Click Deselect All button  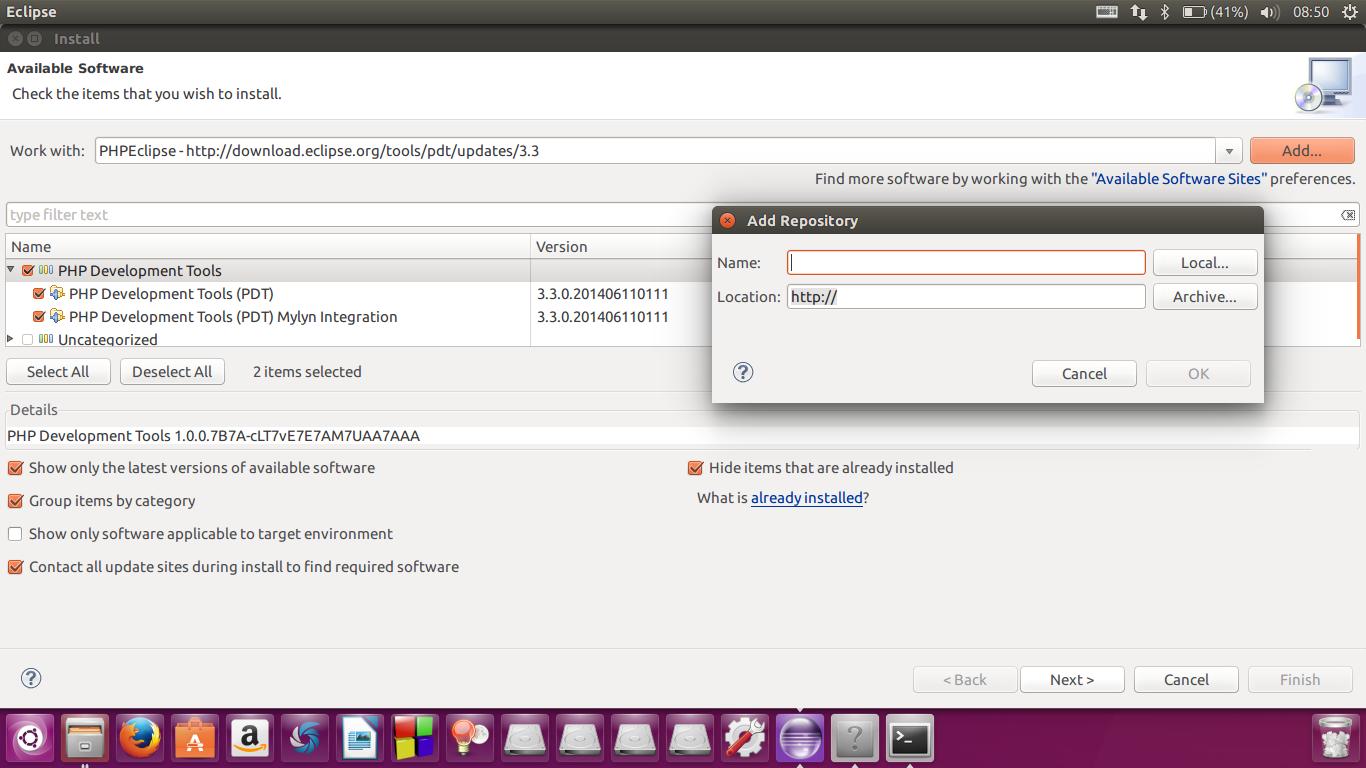[x=172, y=372]
